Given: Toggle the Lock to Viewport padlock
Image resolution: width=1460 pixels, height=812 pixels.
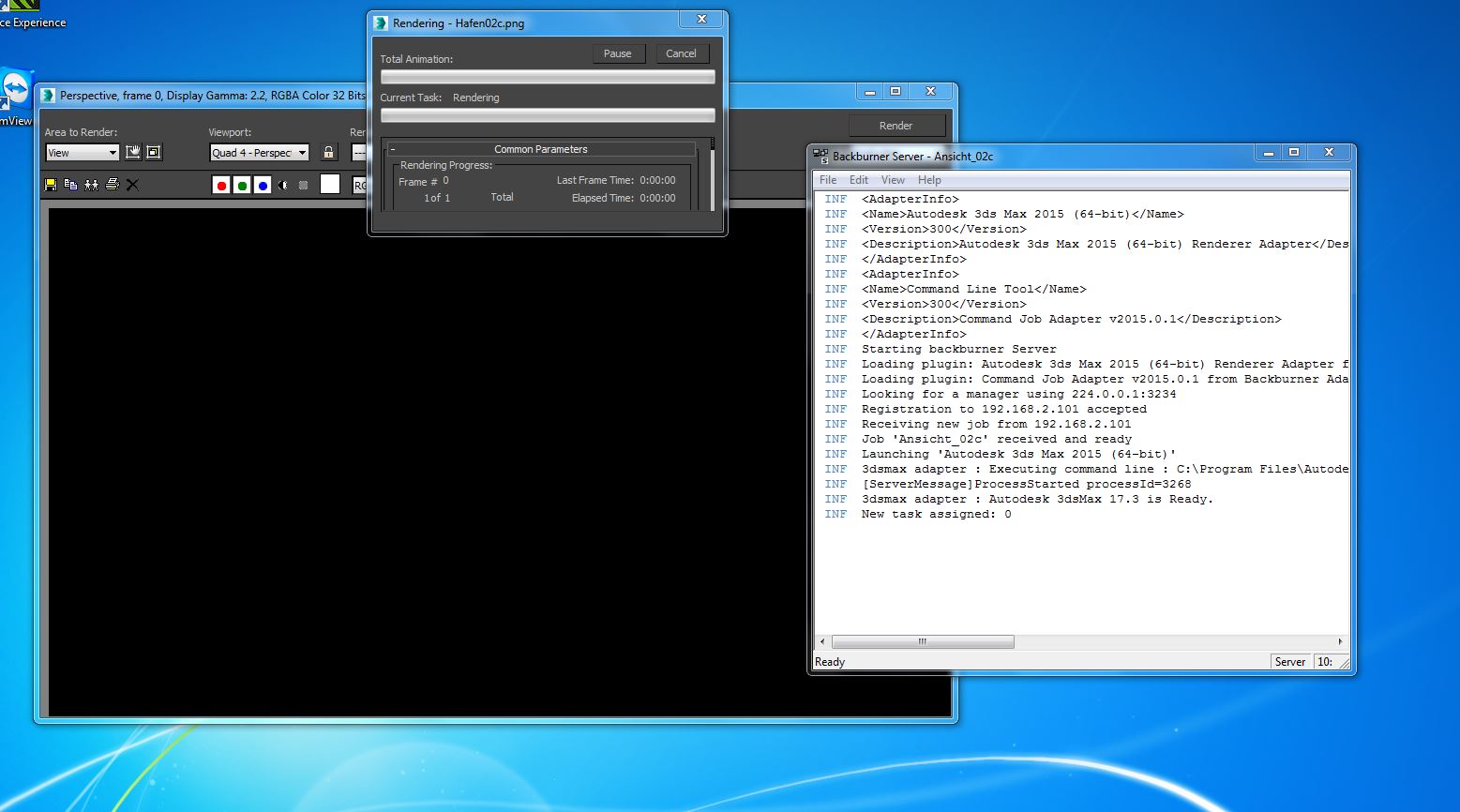Looking at the screenshot, I should [328, 153].
